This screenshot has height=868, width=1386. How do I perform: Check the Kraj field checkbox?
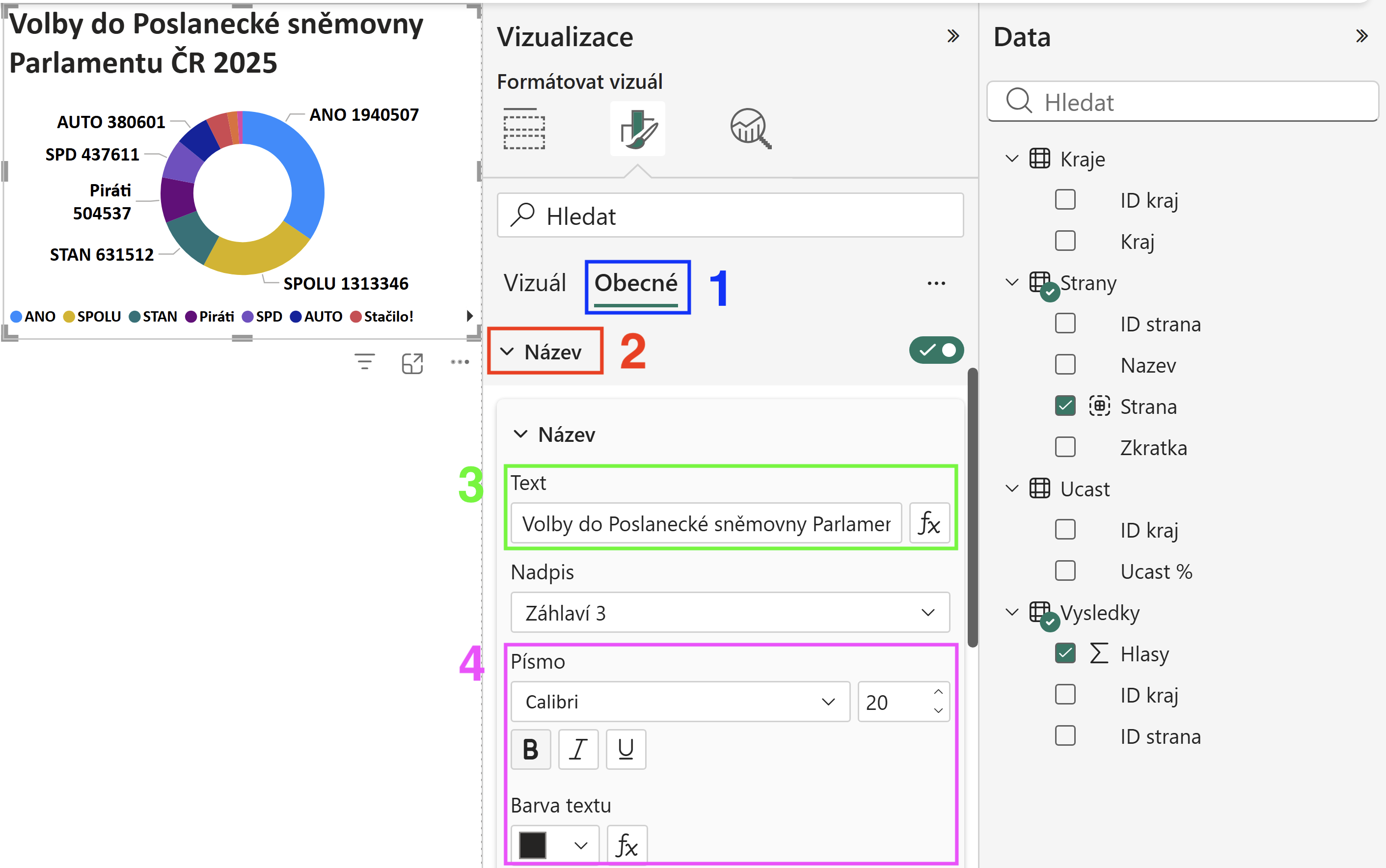(x=1065, y=241)
